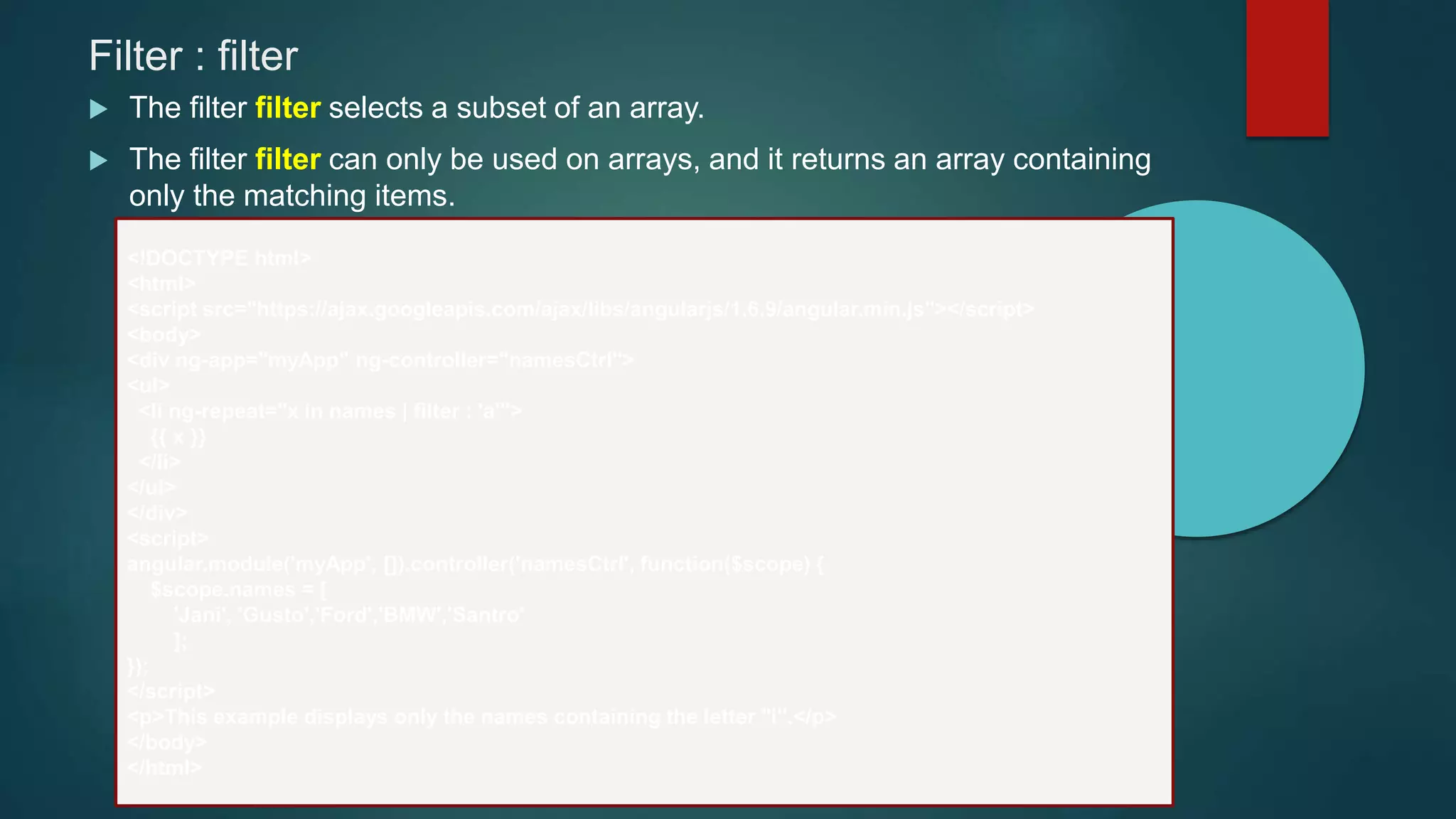This screenshot has height=819, width=1456.
Task: Click the text 'selects a subset of an array'
Action: 516,108
